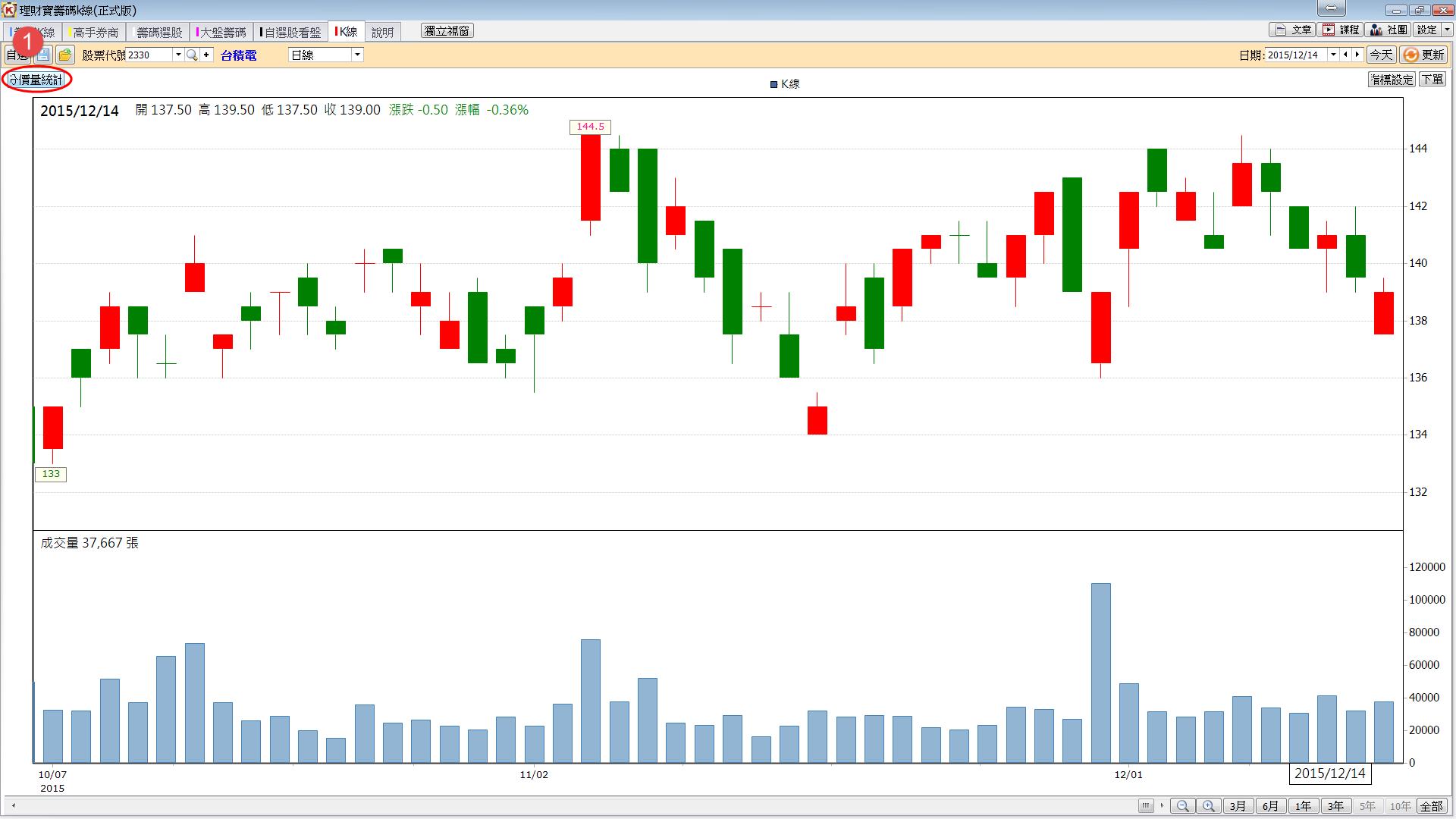
Task: Step to previous date arrow
Action: click(1345, 55)
